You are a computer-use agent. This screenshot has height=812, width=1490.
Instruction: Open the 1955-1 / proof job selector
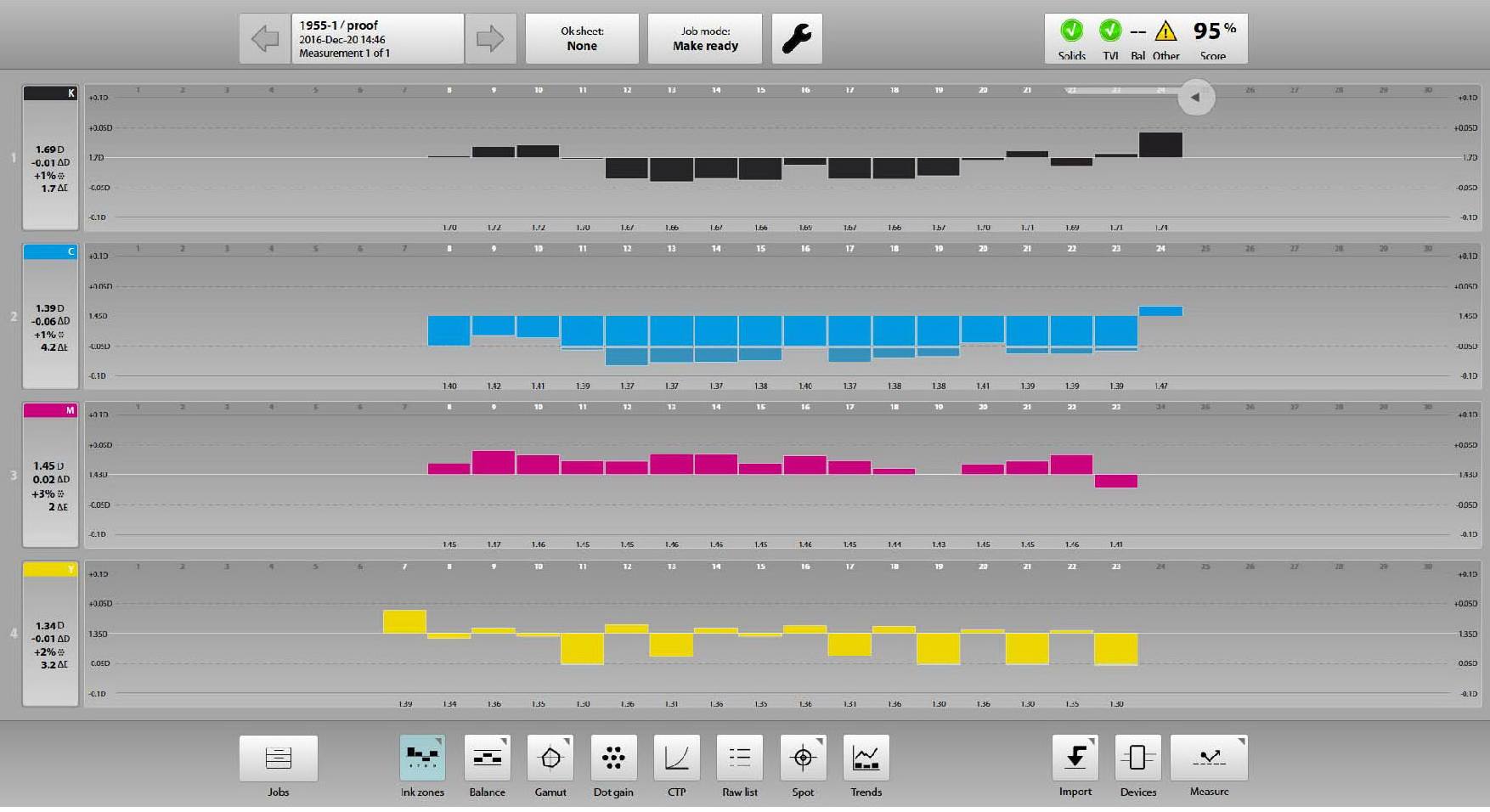pos(377,38)
